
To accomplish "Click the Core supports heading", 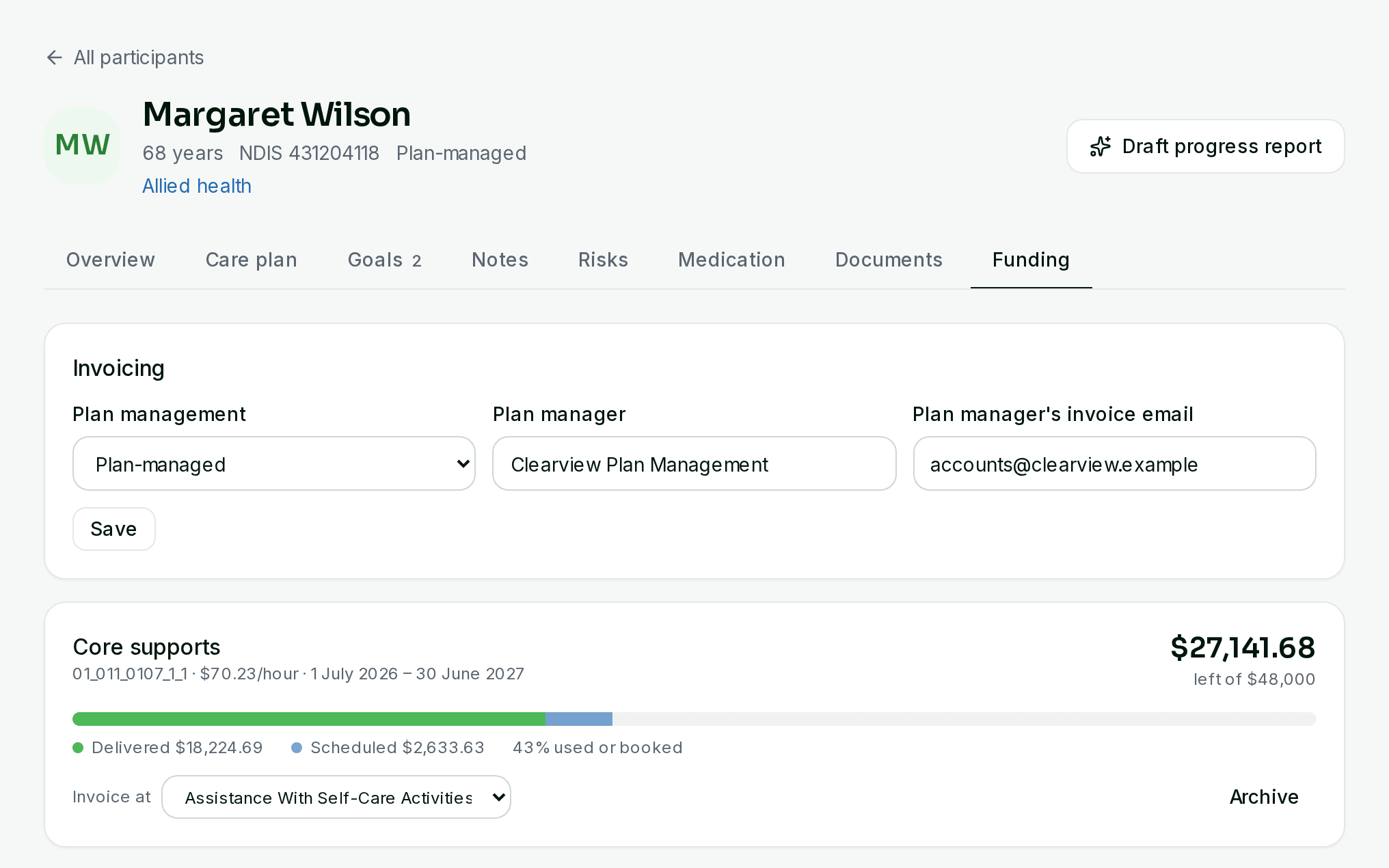I will pos(146,647).
